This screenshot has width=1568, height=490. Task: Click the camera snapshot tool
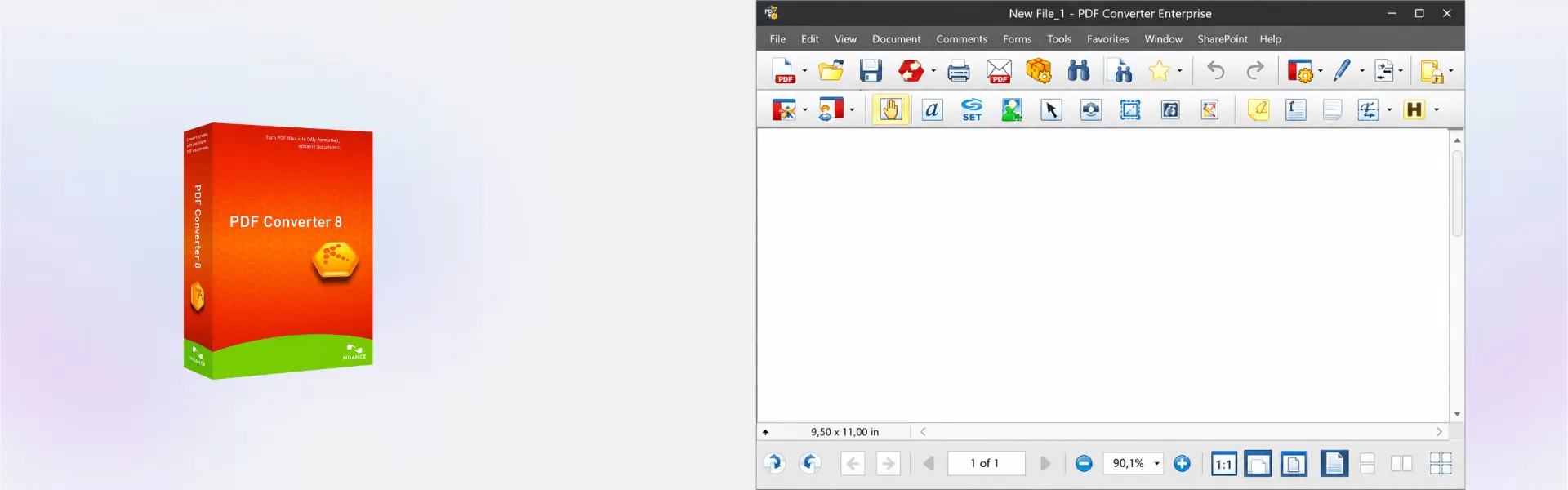click(x=1091, y=109)
